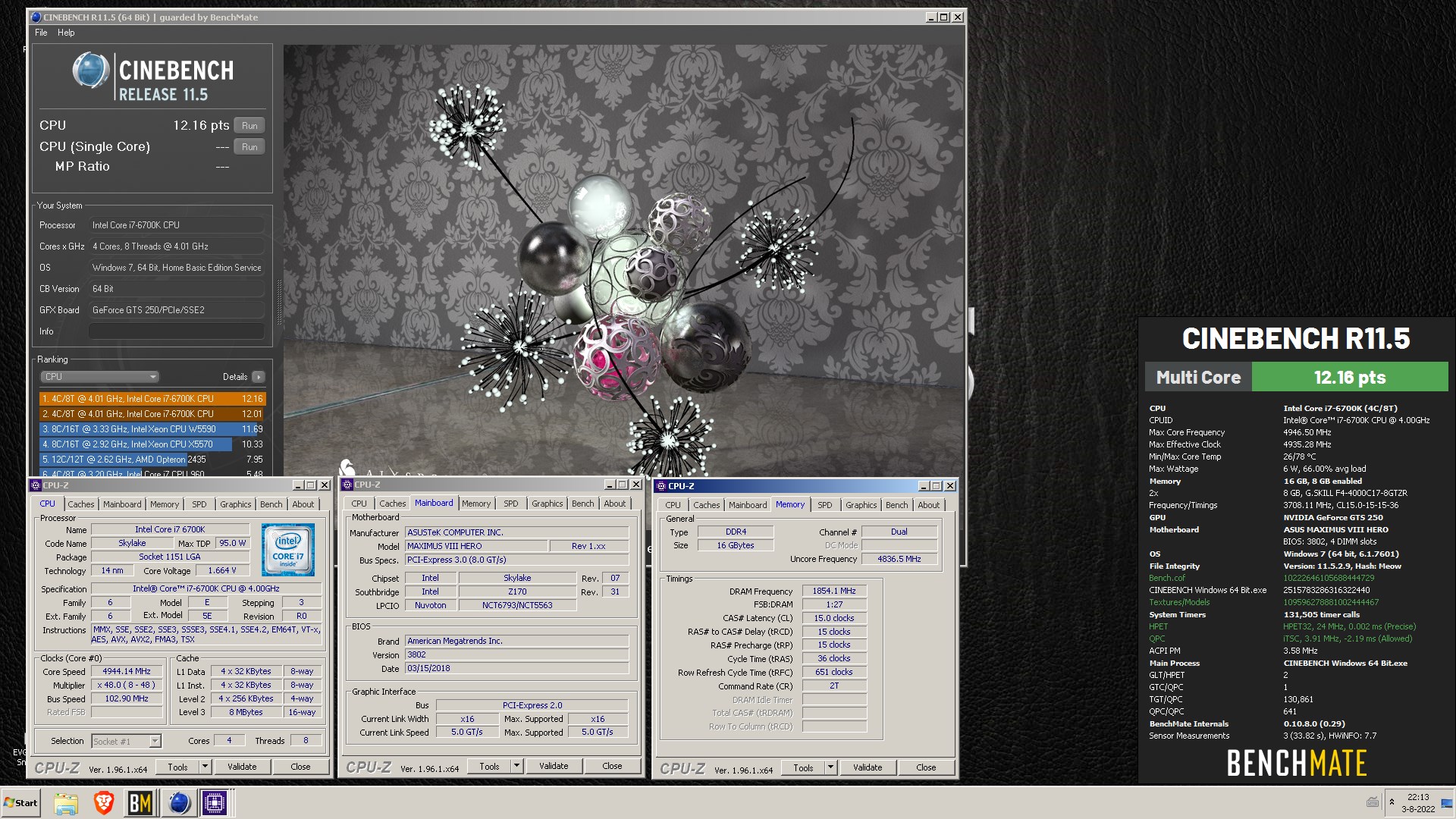Open Memory tab in left CPU-Z window
The image size is (1456, 819).
[x=165, y=504]
